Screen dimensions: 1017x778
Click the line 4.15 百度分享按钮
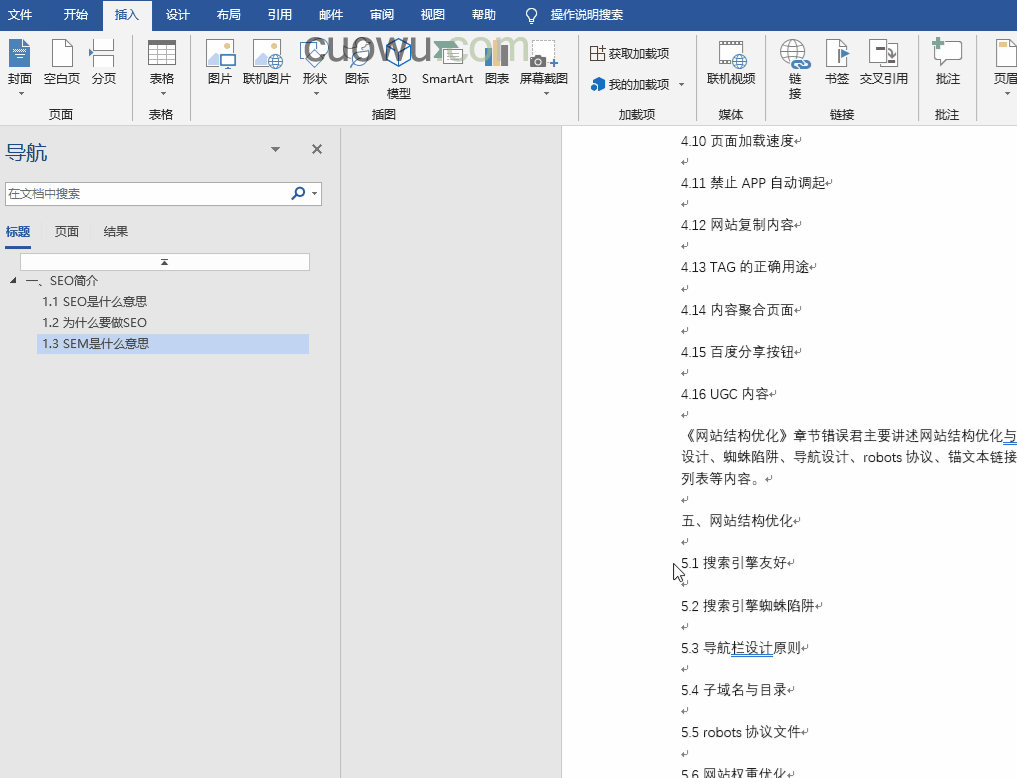(x=737, y=352)
